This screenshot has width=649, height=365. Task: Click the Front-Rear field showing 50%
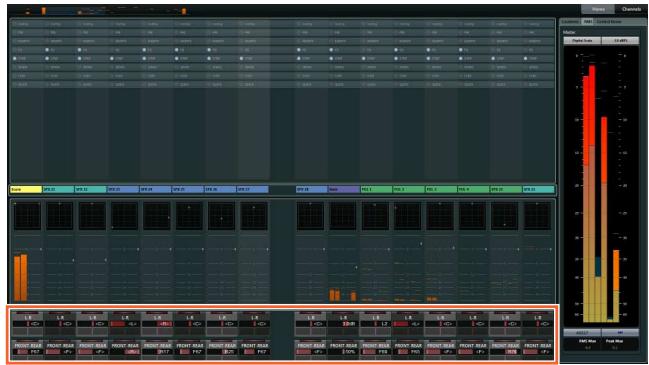(x=343, y=352)
